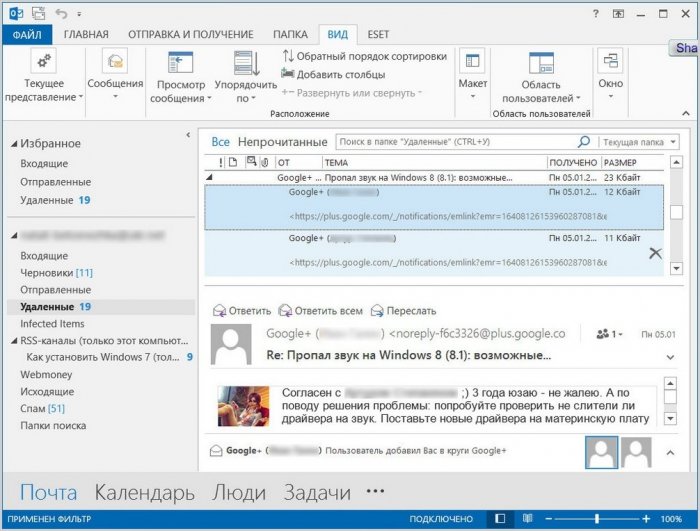Image resolution: width=700 pixels, height=531 pixels.
Task: Switch to the ГЛАВНАЯ tab
Action: pyautogui.click(x=86, y=34)
